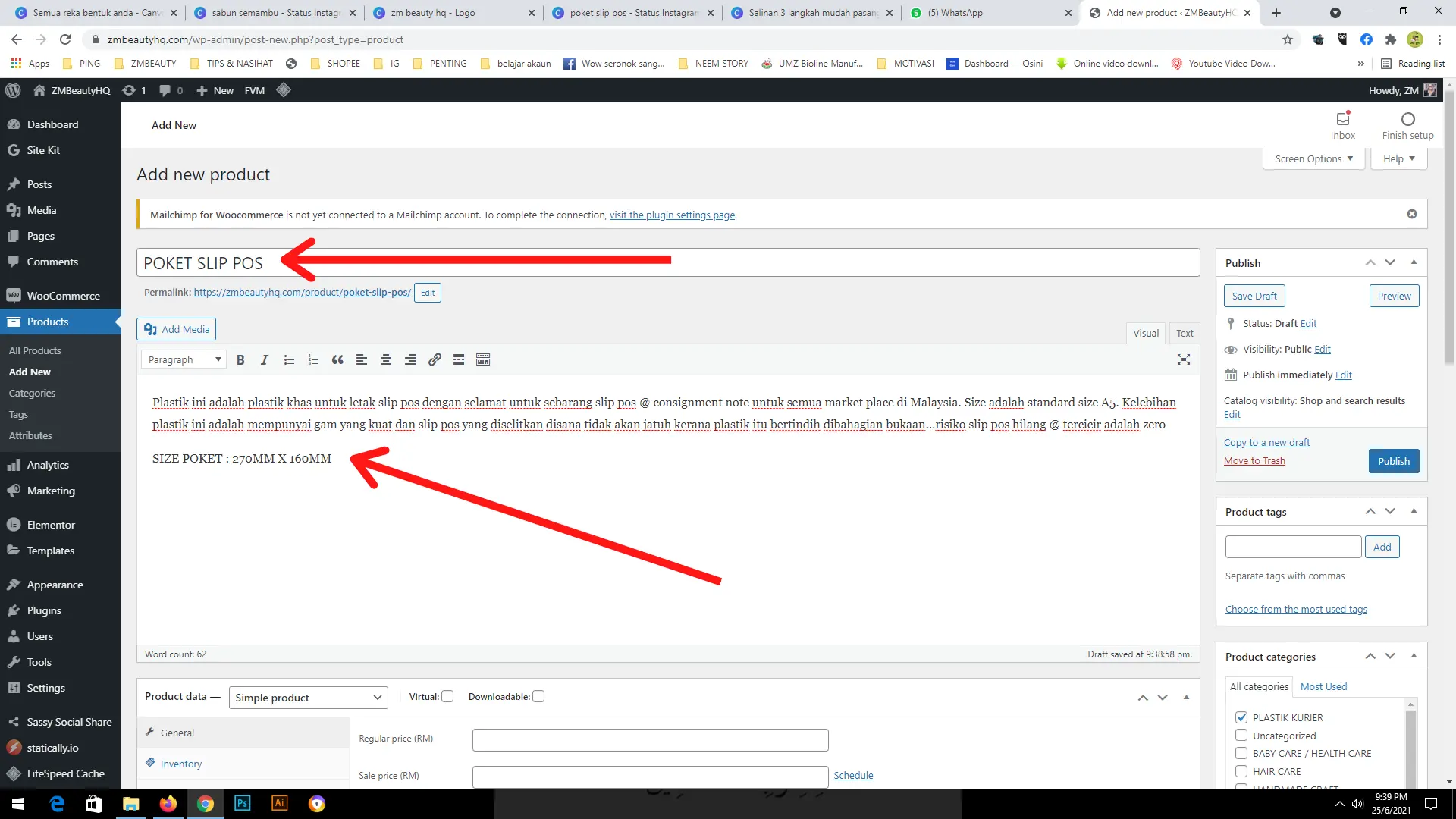Insert the Read More tag
Image resolution: width=1456 pixels, height=819 pixels.
coord(459,360)
